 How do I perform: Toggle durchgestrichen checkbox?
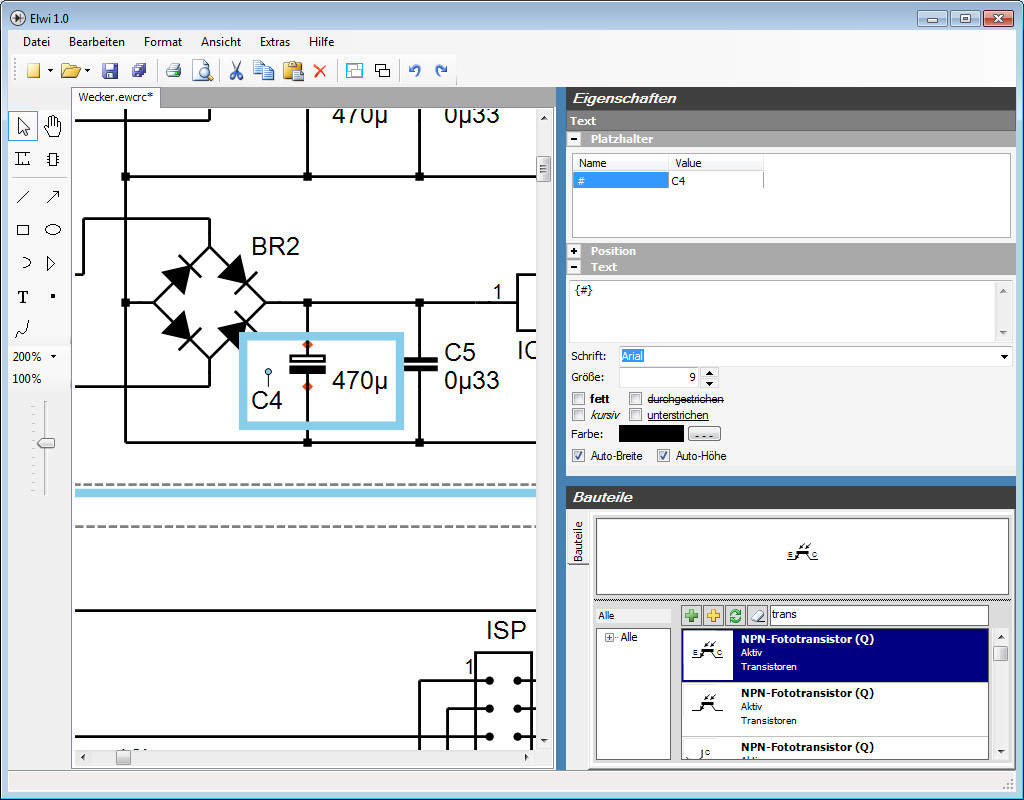[x=635, y=398]
